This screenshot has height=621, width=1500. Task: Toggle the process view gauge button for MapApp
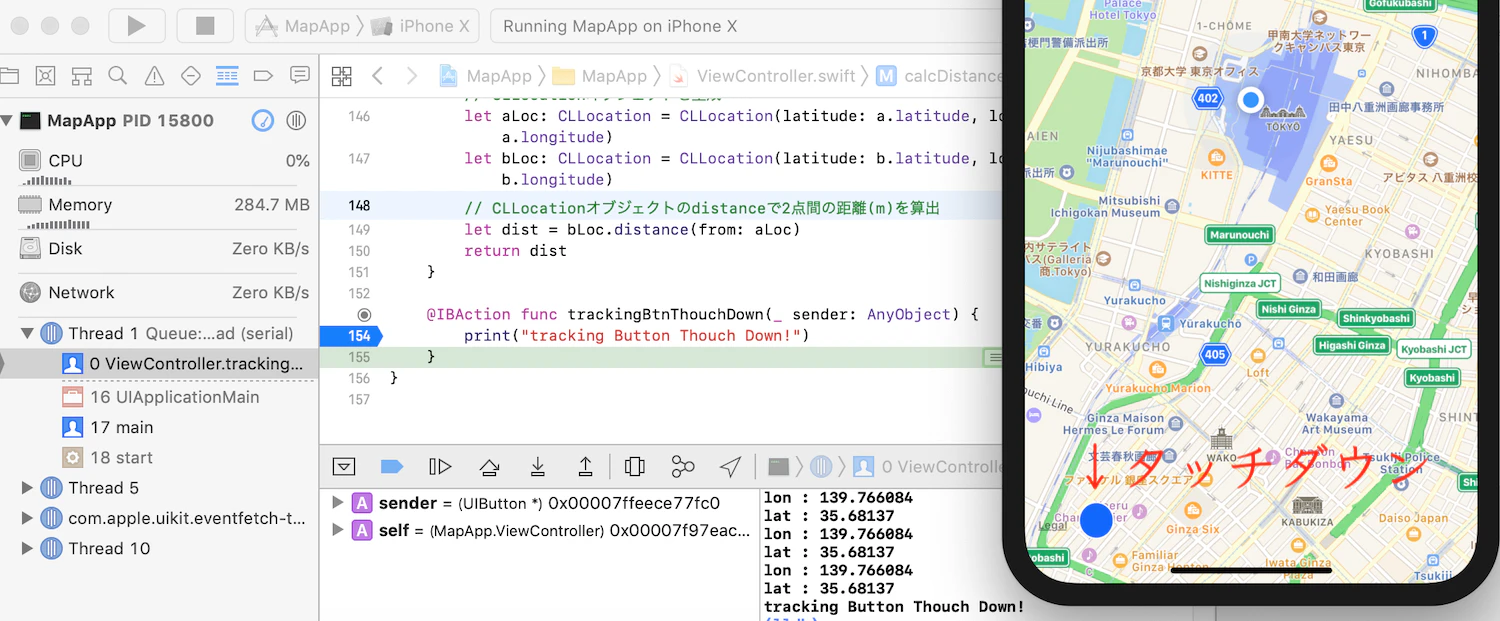point(262,121)
